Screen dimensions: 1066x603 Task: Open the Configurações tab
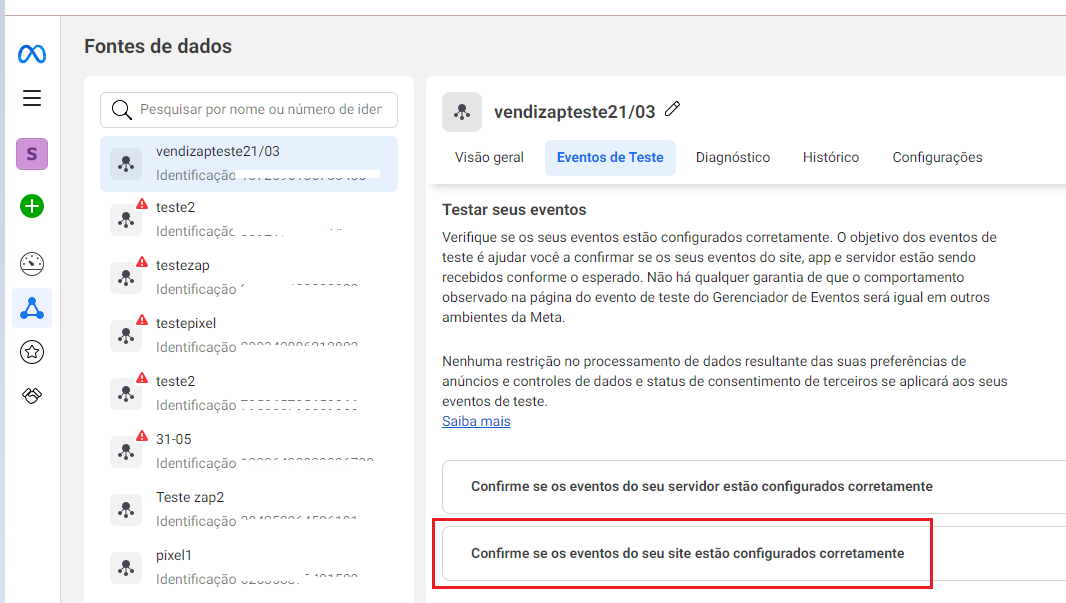(937, 158)
